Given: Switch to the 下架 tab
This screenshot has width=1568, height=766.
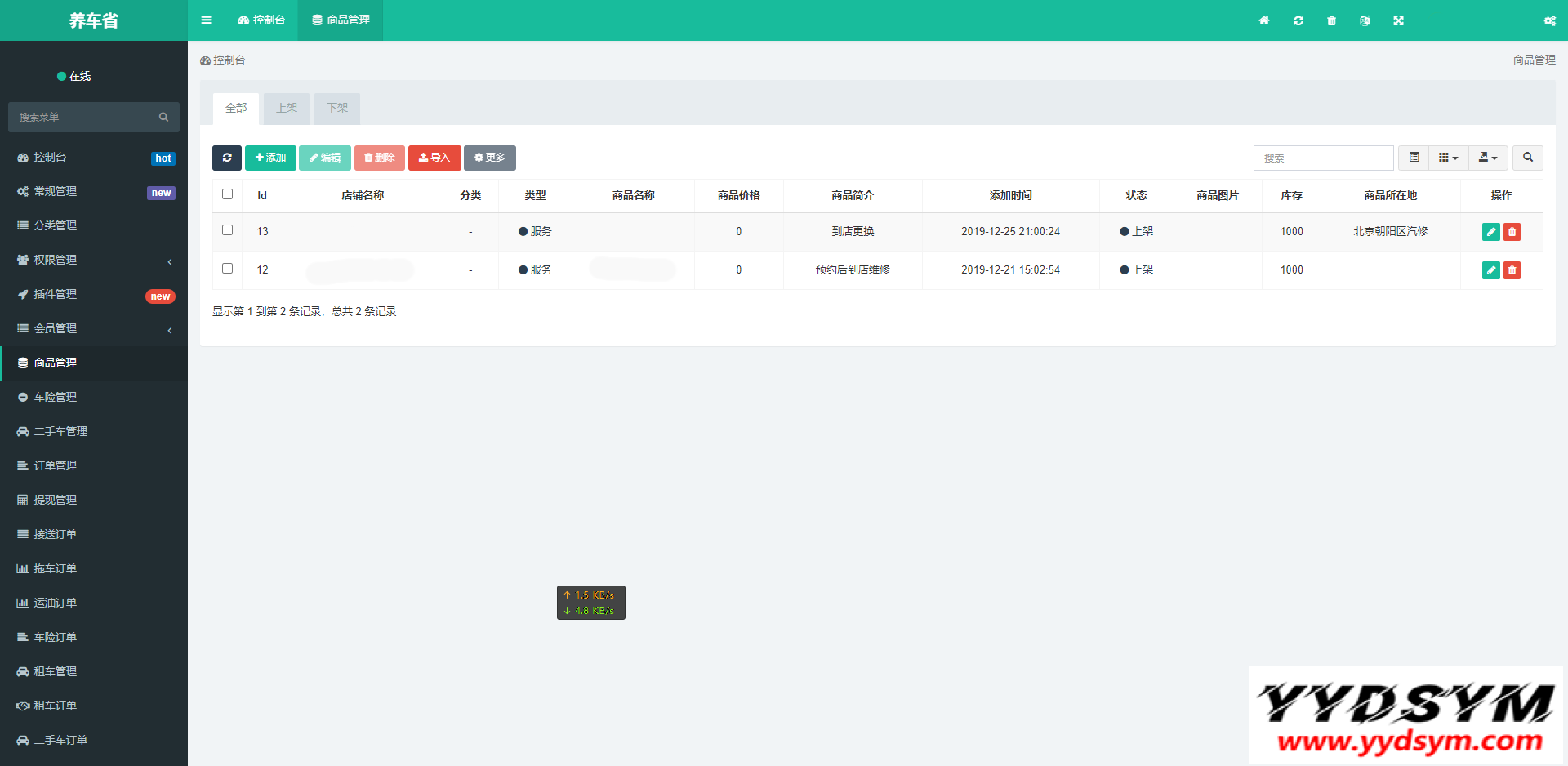Looking at the screenshot, I should (x=337, y=109).
